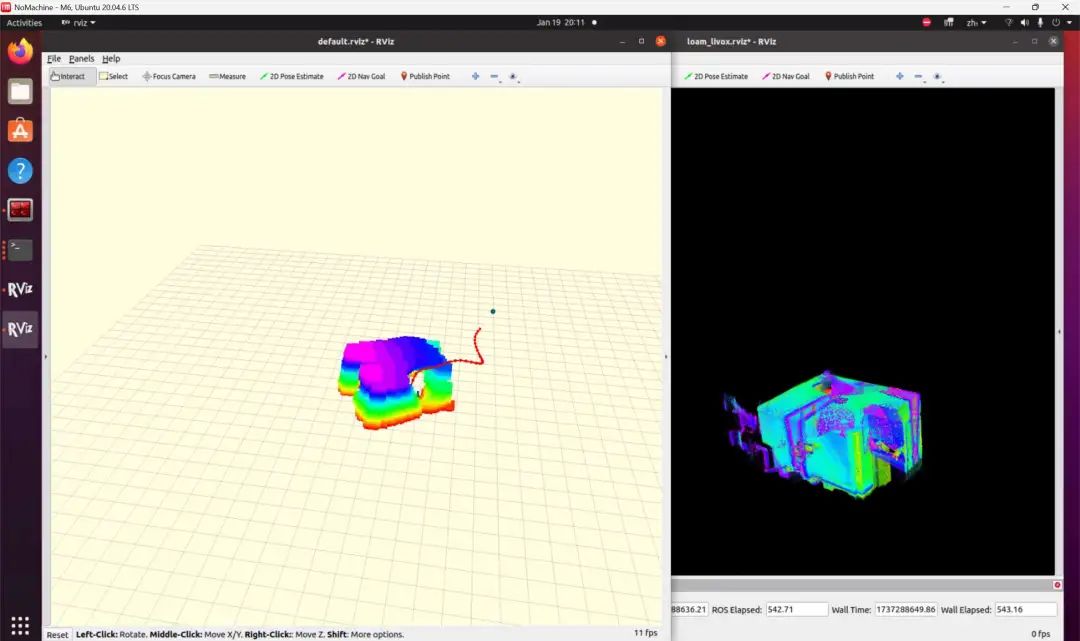The image size is (1080, 641).
Task: Click the teal goal dot in default.rviz view
Action: coord(492,311)
